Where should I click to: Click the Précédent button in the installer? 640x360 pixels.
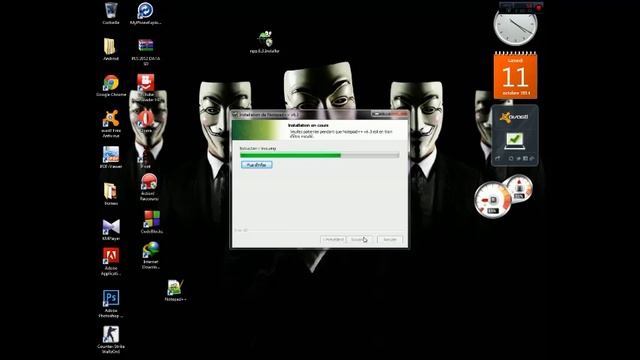click(333, 240)
